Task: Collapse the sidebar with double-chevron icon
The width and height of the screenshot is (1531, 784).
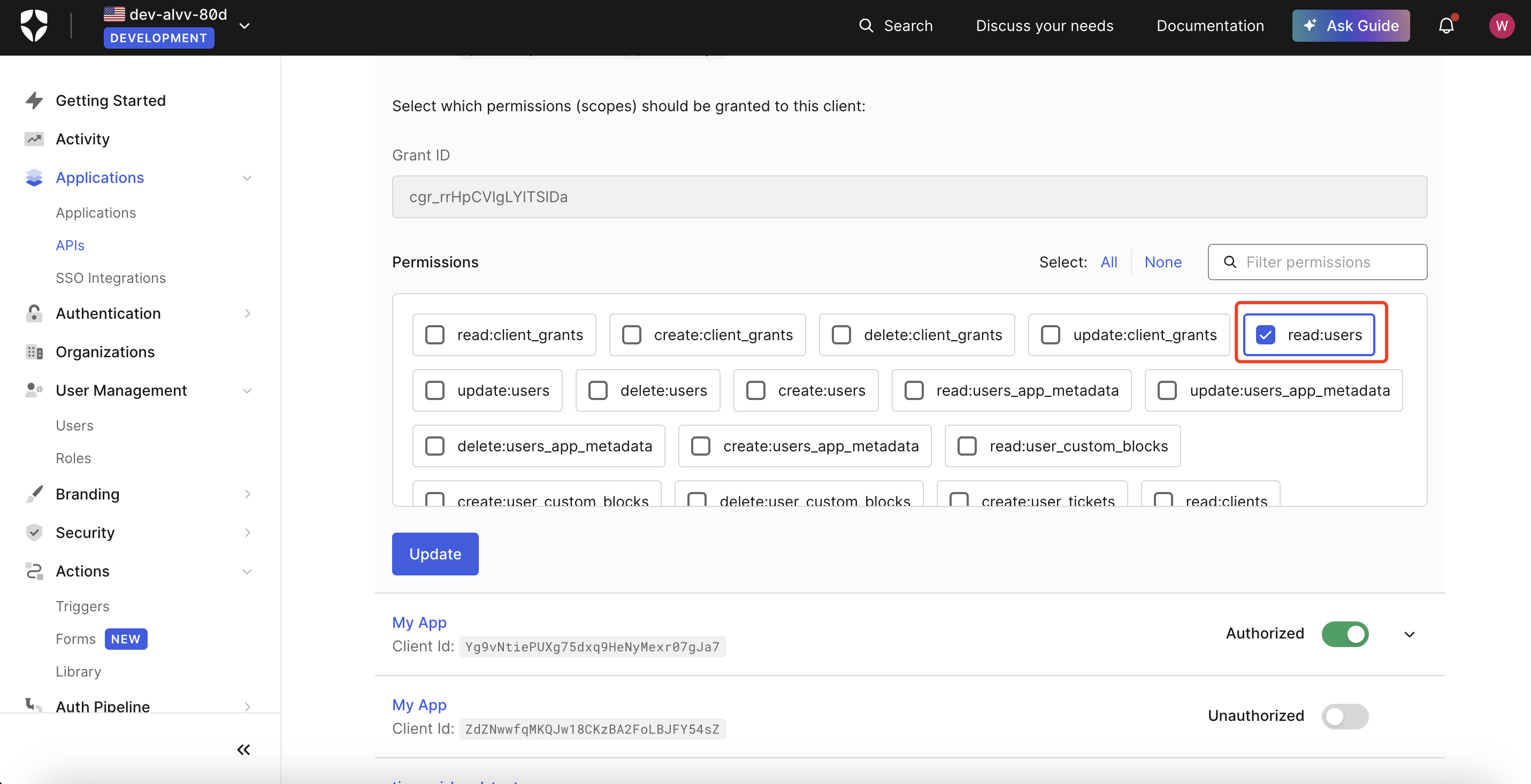Action: point(244,750)
